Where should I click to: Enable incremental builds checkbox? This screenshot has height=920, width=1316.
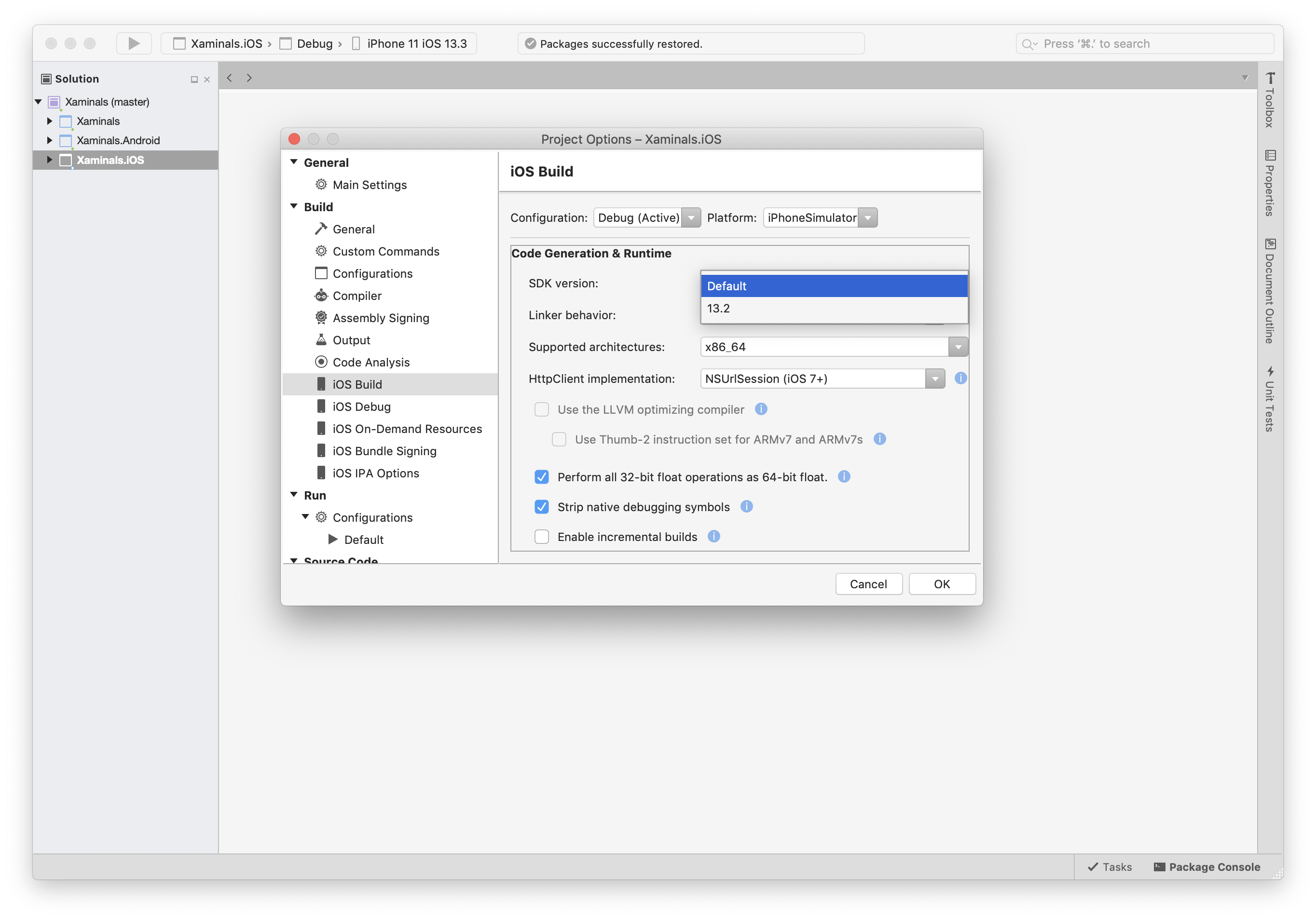[542, 537]
